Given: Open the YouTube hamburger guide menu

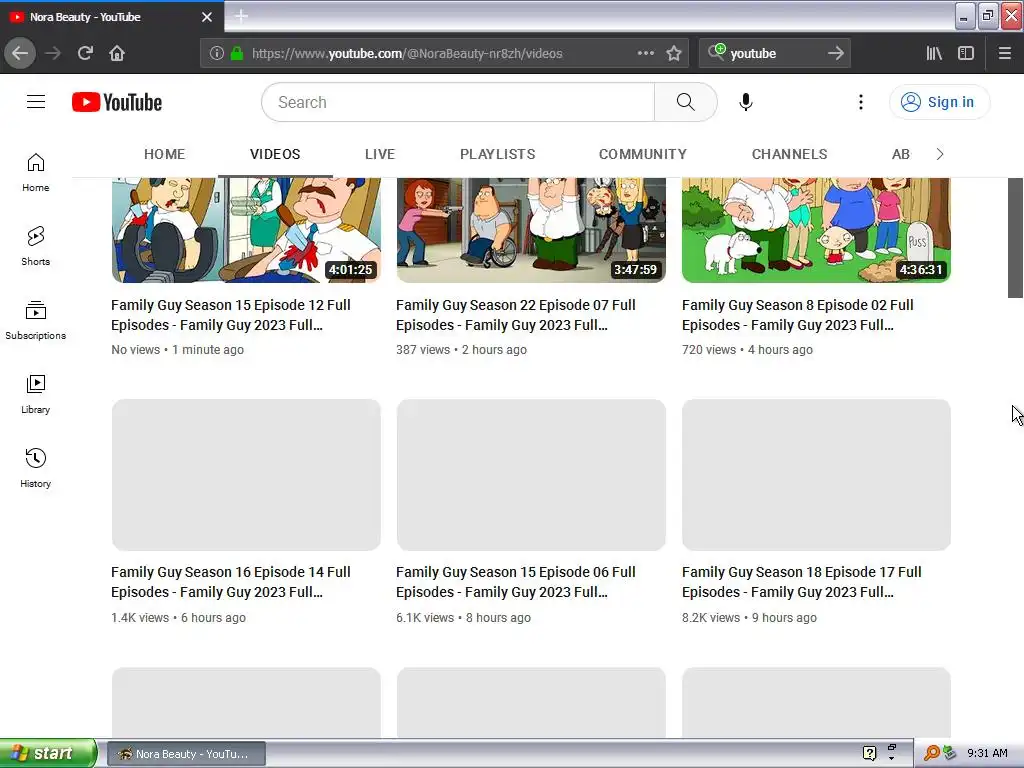Looking at the screenshot, I should 36,102.
